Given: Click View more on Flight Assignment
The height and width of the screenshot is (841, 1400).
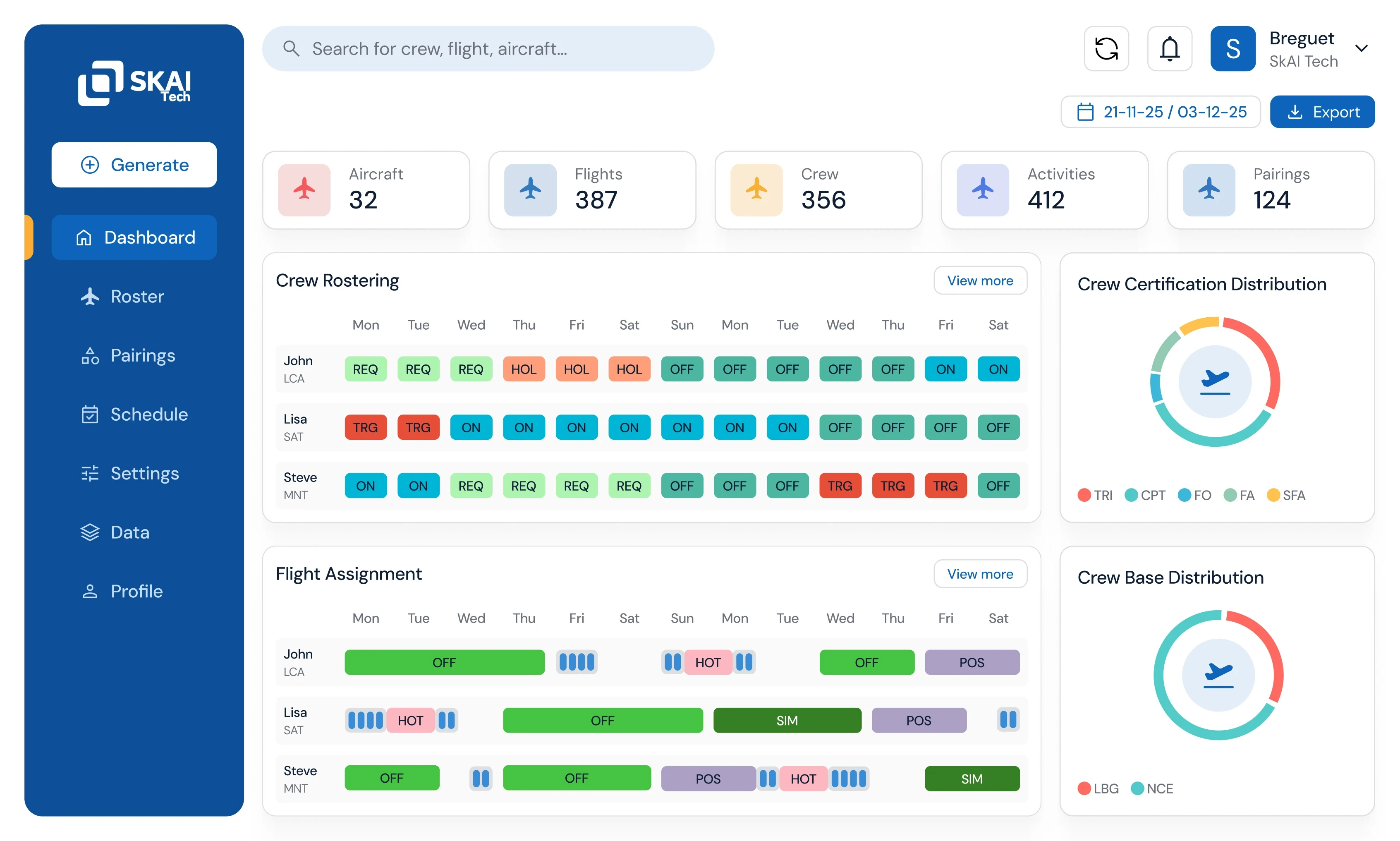Looking at the screenshot, I should pyautogui.click(x=980, y=573).
